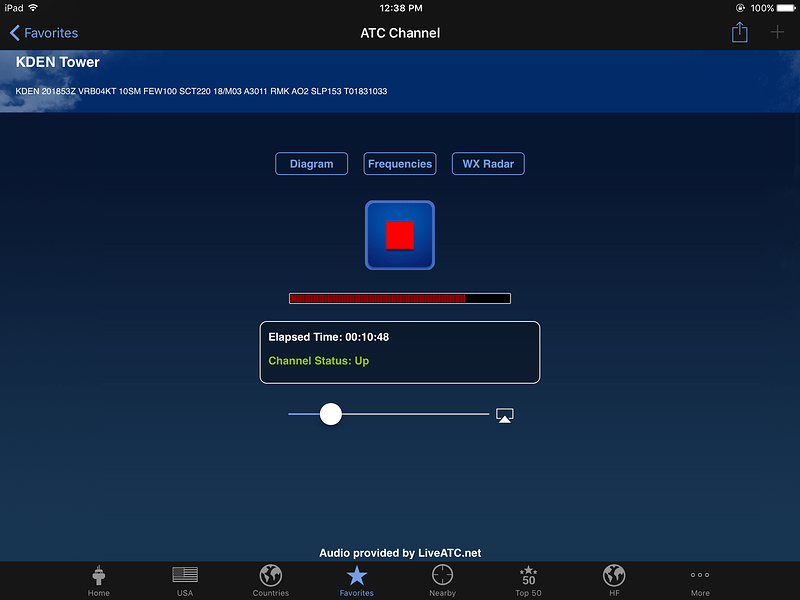Click the Elapsed Time 00:10:48 readout
Screen dimensions: 800x600
329,337
